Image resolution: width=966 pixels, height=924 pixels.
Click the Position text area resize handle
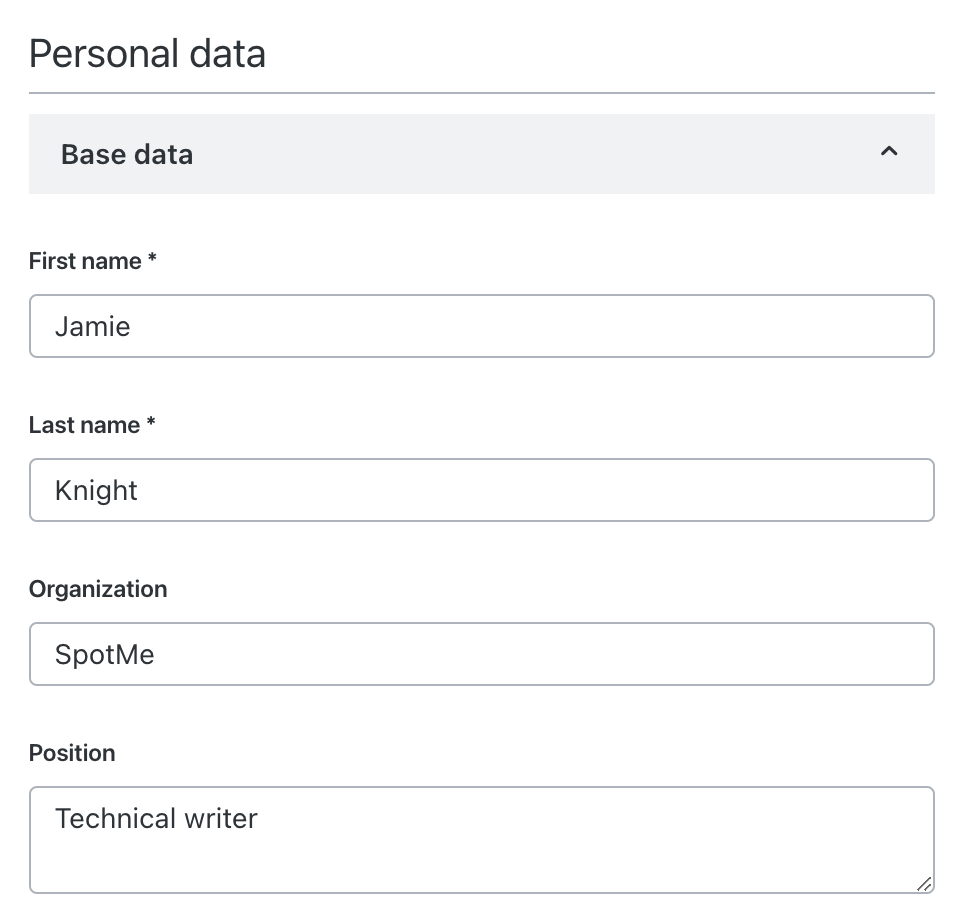(x=924, y=883)
